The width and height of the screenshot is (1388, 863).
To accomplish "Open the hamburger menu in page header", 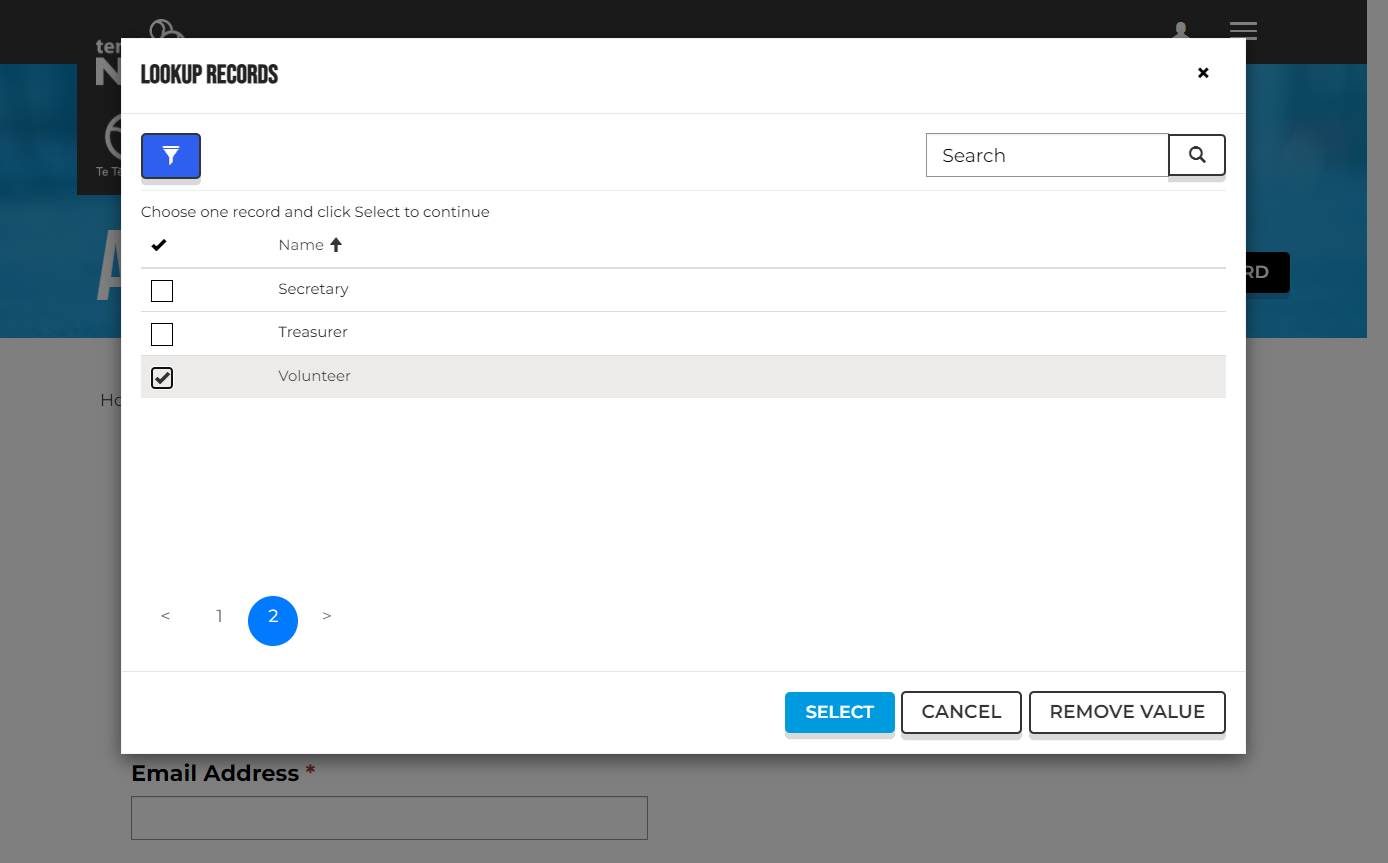I will pyautogui.click(x=1243, y=31).
